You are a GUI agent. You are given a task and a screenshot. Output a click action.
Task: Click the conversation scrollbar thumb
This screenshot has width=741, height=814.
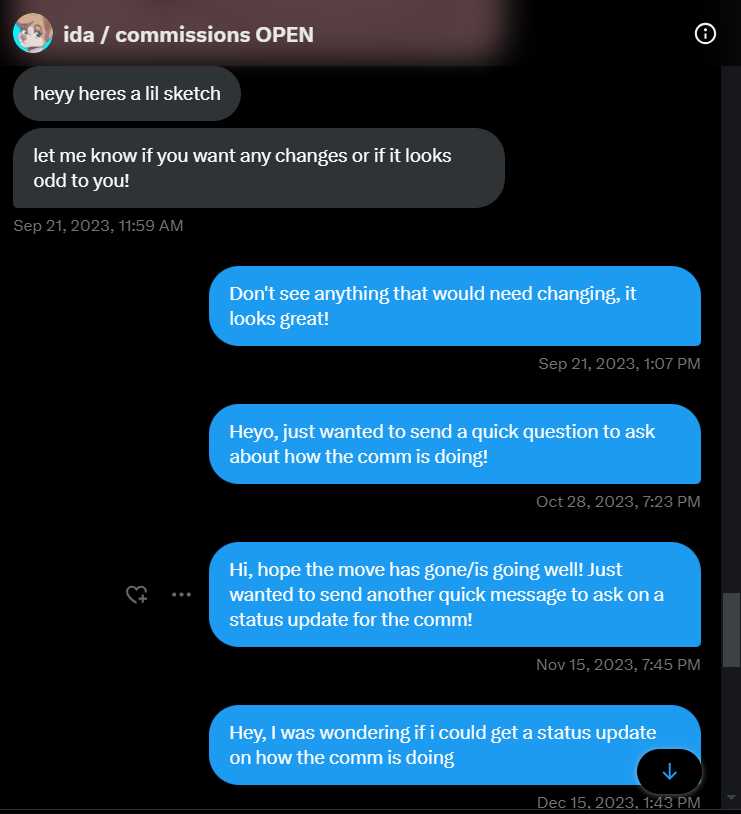(731, 630)
